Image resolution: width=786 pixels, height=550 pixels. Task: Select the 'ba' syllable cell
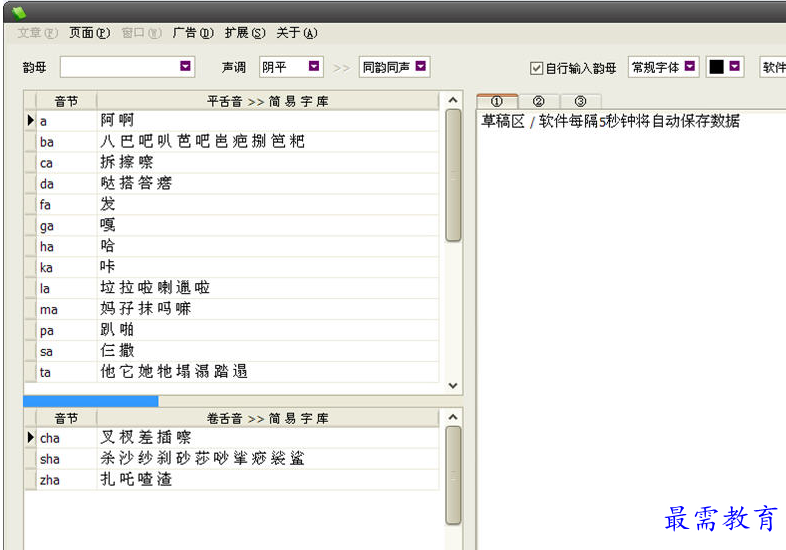[66, 142]
